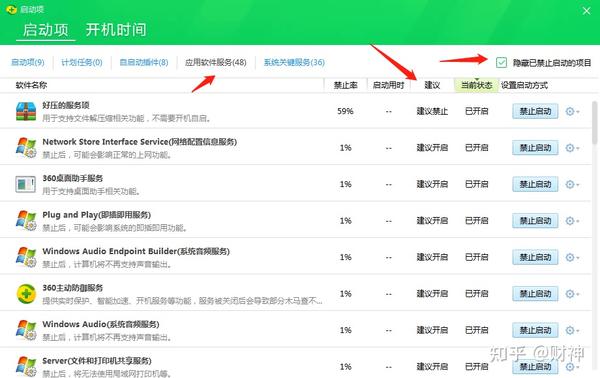Viewport: 600px width, 378px height.
Task: Sort by 启动用时 column header
Action: (x=388, y=85)
